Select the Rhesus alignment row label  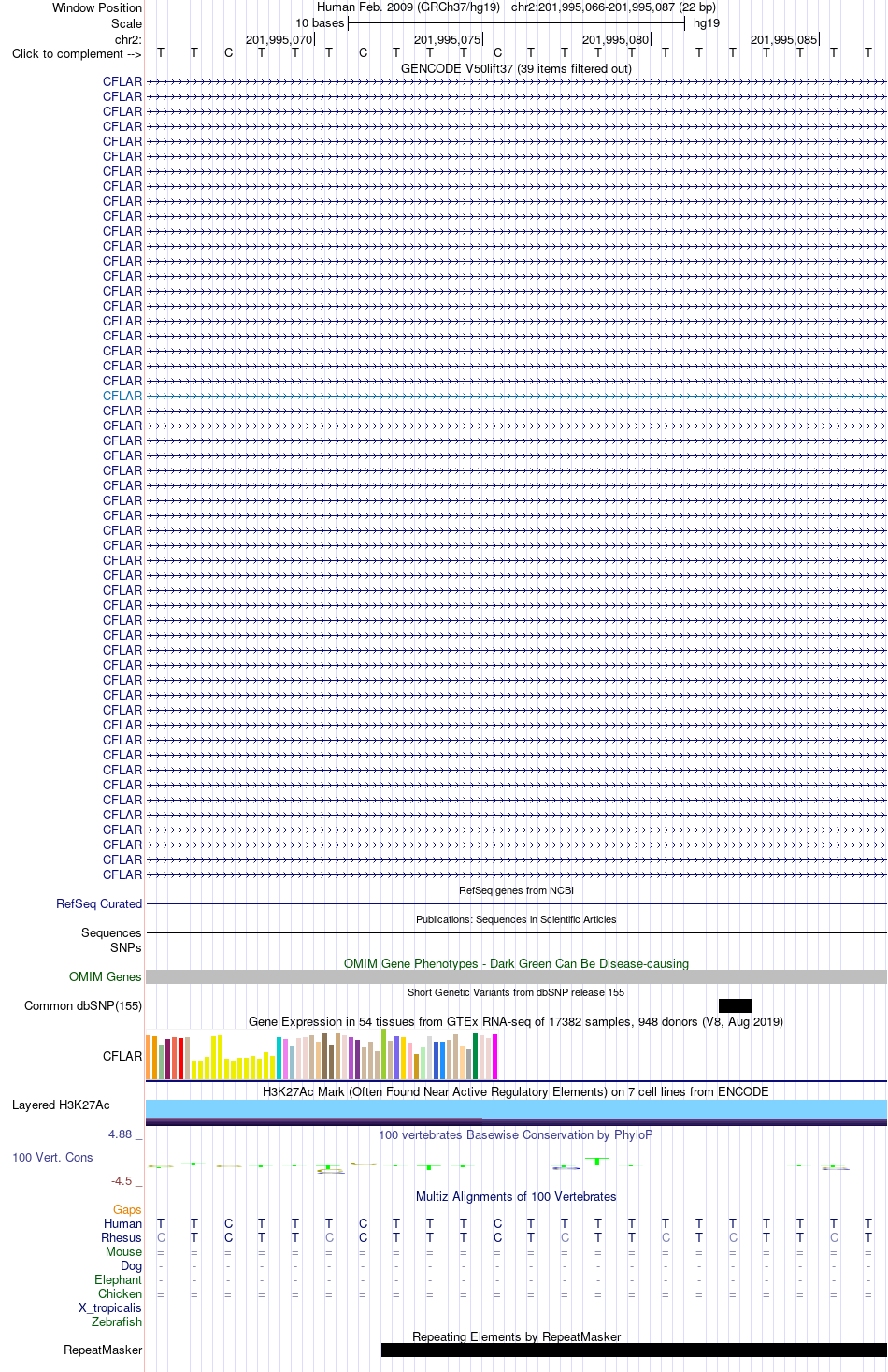122,1237
